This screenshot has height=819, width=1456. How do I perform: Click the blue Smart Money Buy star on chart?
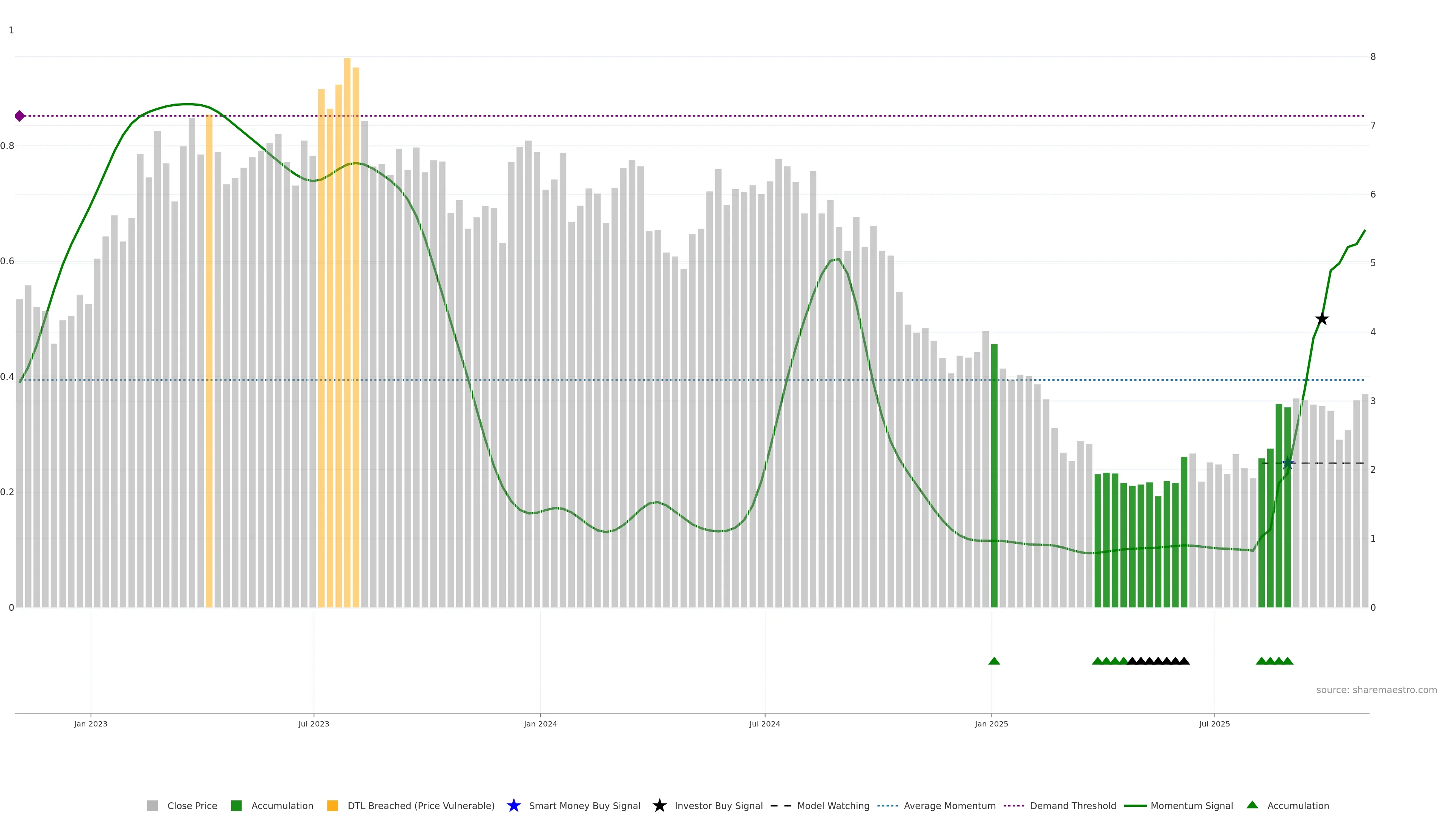(1288, 463)
